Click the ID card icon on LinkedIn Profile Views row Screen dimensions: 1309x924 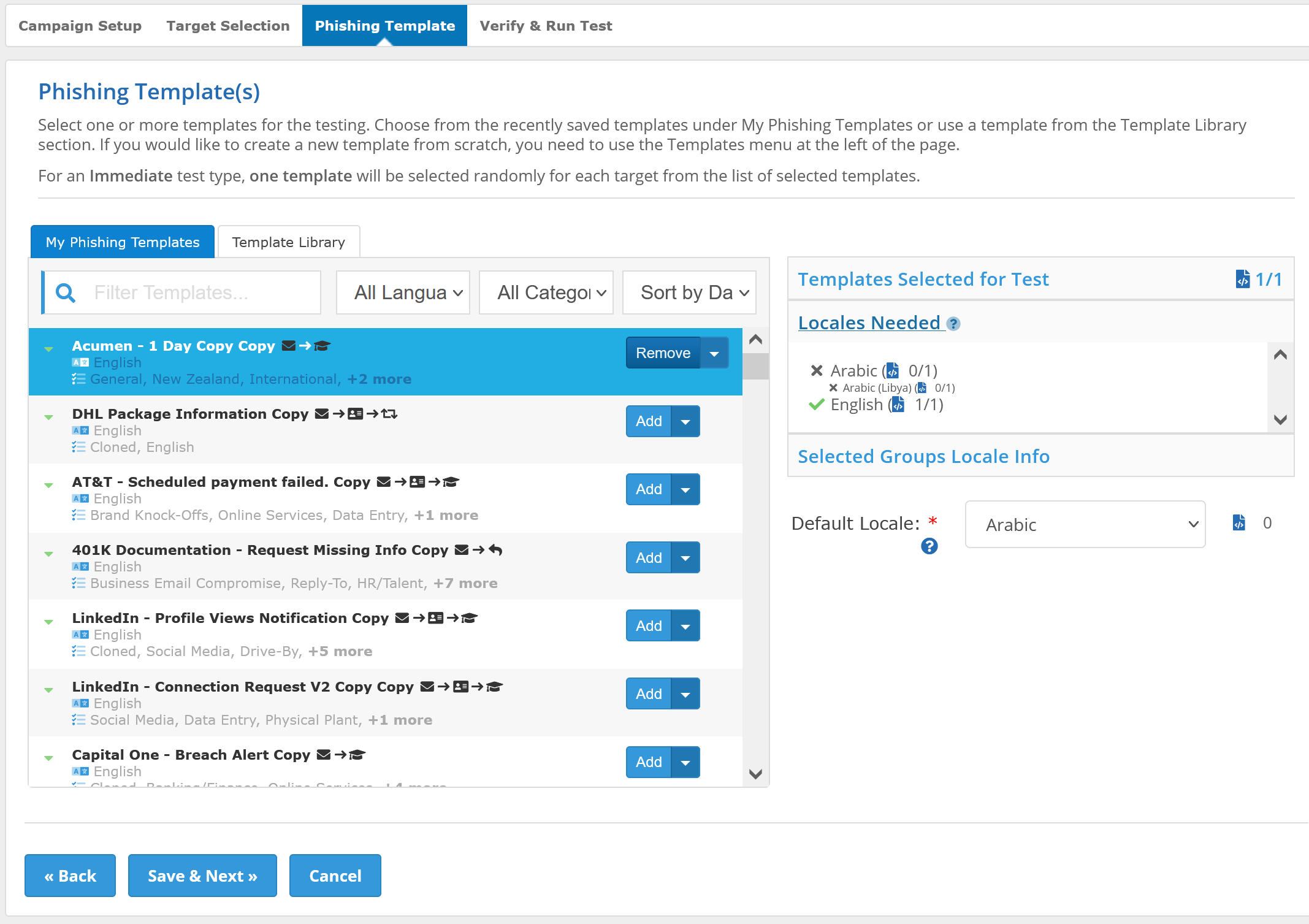point(436,618)
